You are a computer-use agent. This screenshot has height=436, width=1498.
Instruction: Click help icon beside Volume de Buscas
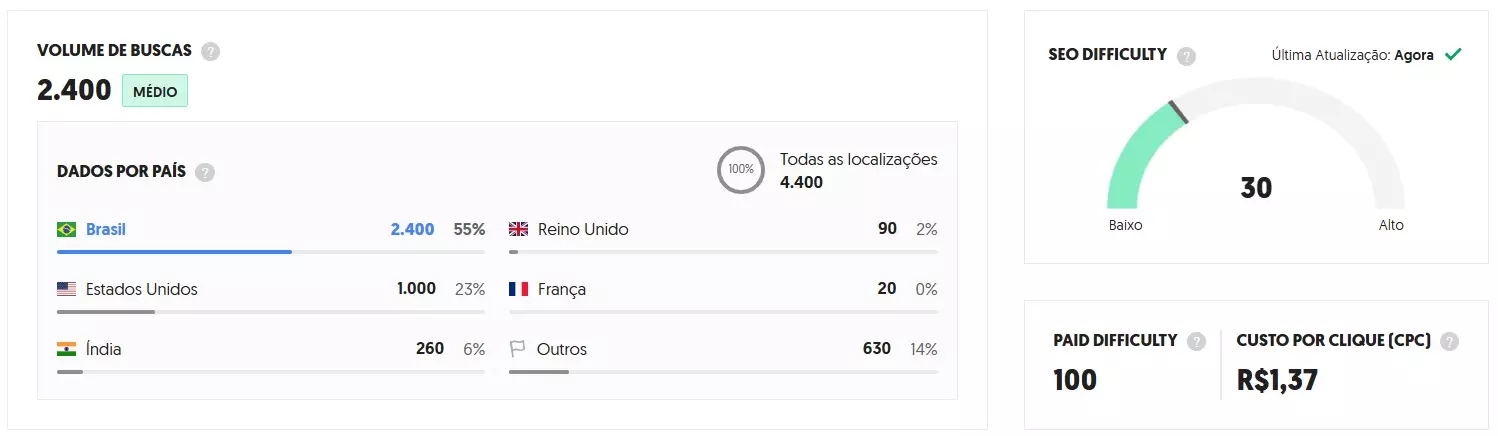pos(210,51)
